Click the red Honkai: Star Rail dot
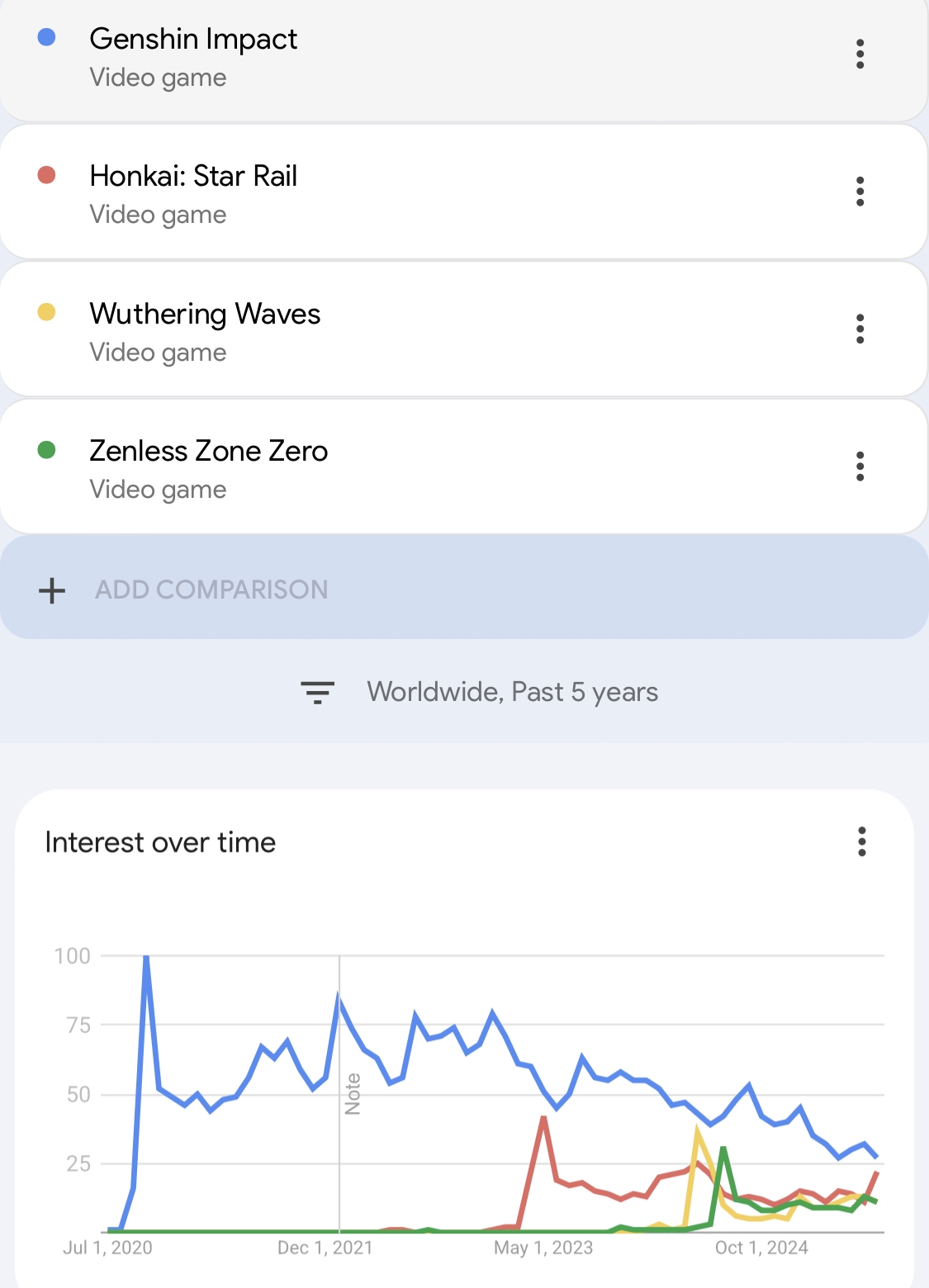Screen dimensions: 929x1288 point(47,175)
